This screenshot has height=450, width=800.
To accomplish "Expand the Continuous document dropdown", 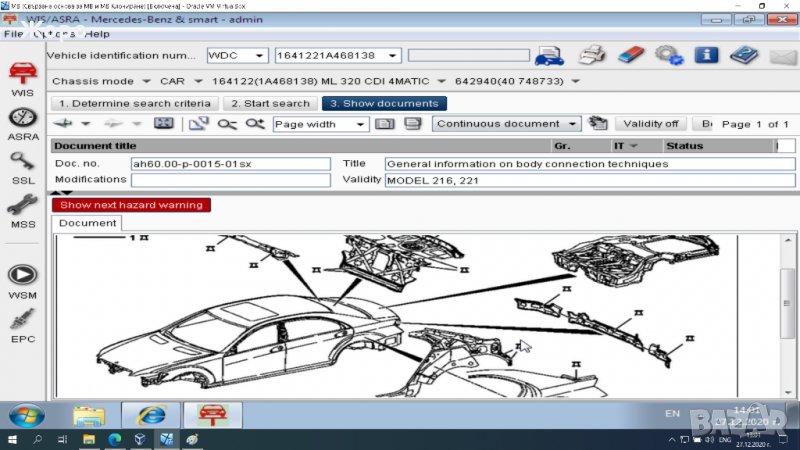I will coord(572,124).
